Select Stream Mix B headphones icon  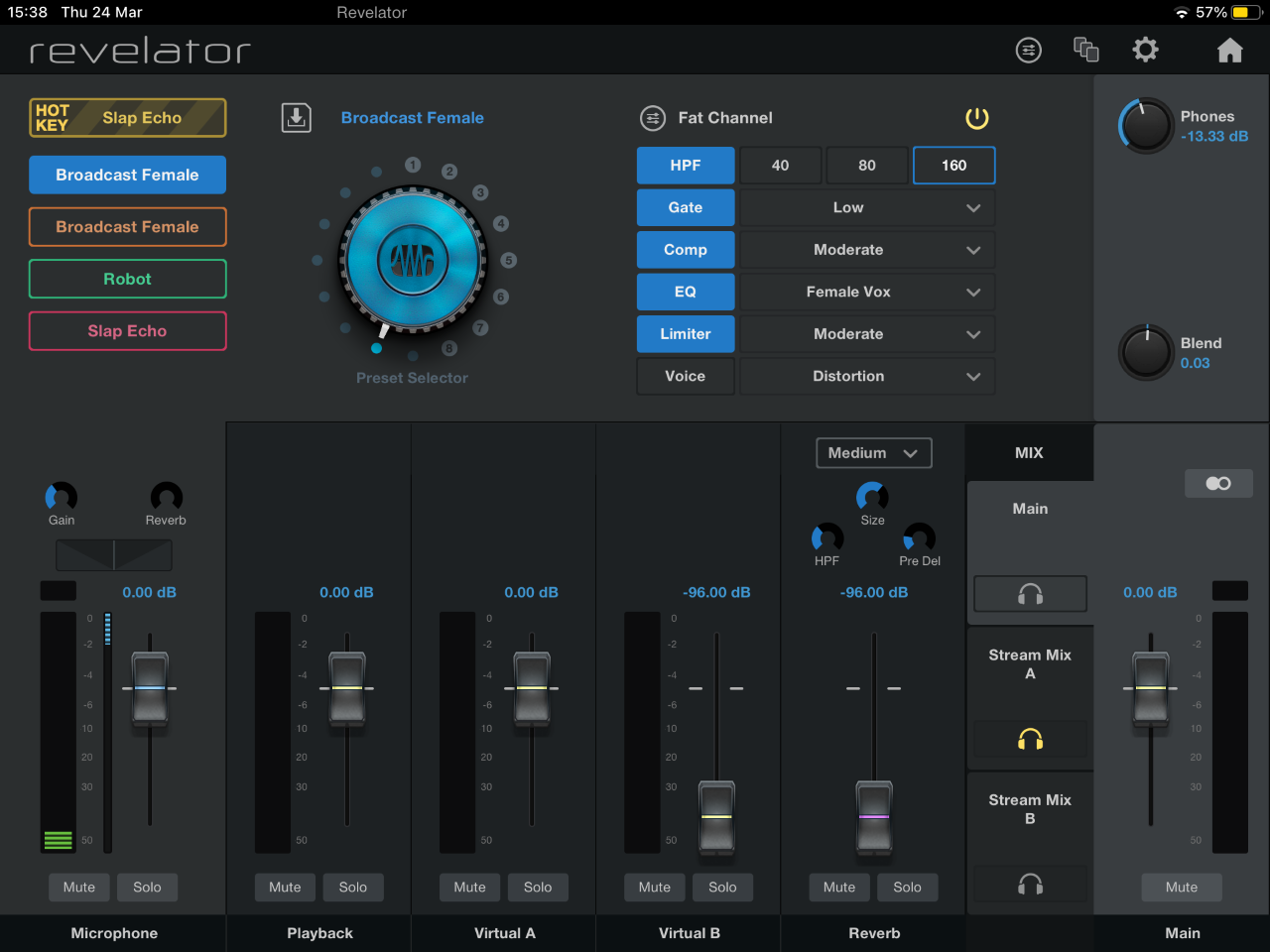click(1030, 884)
